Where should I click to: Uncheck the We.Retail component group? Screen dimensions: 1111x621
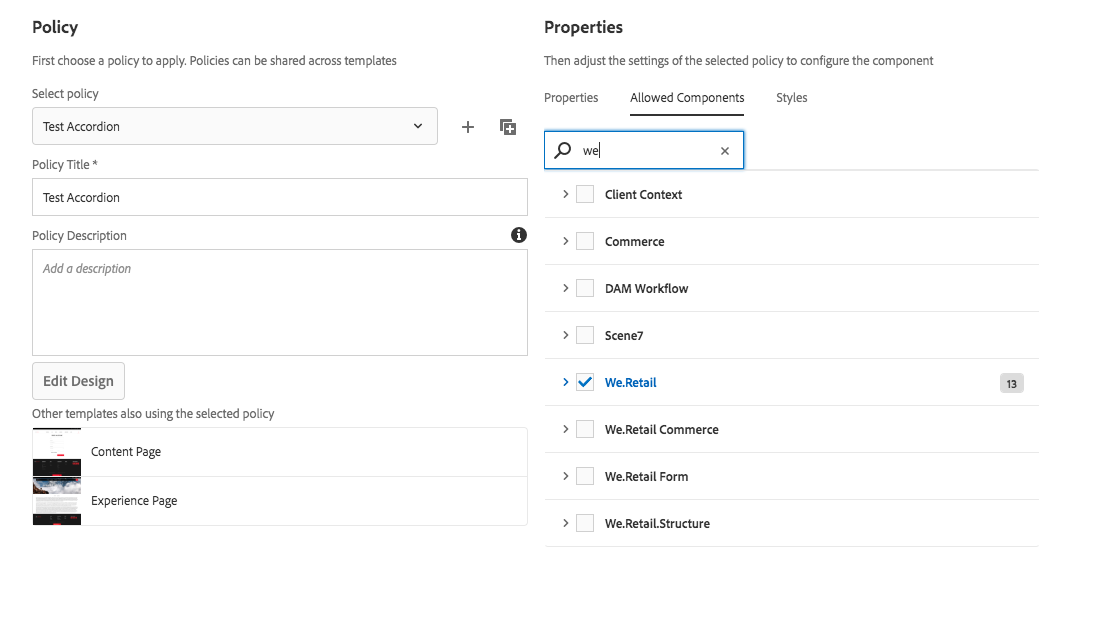pos(584,381)
